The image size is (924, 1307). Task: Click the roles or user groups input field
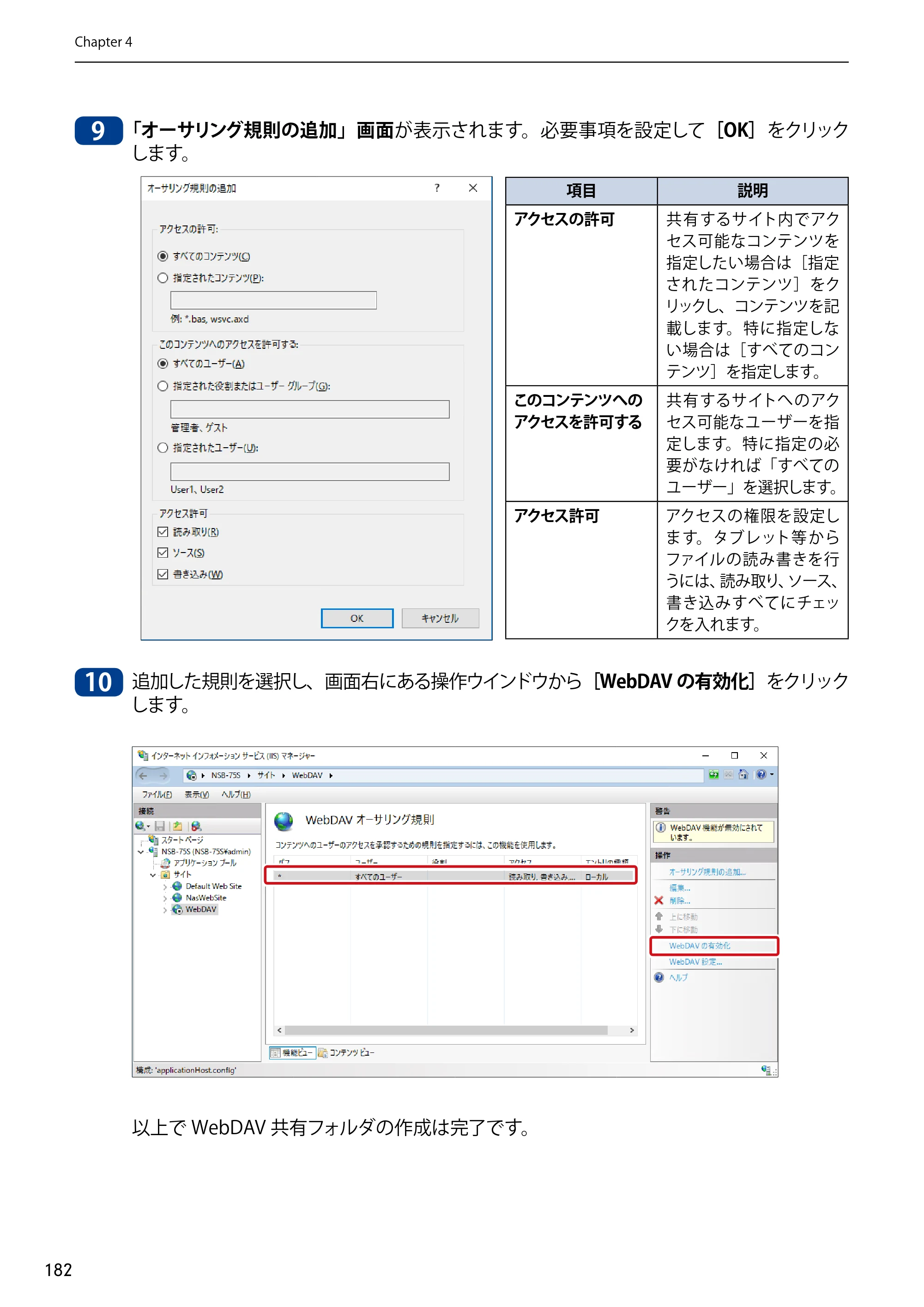pos(310,409)
